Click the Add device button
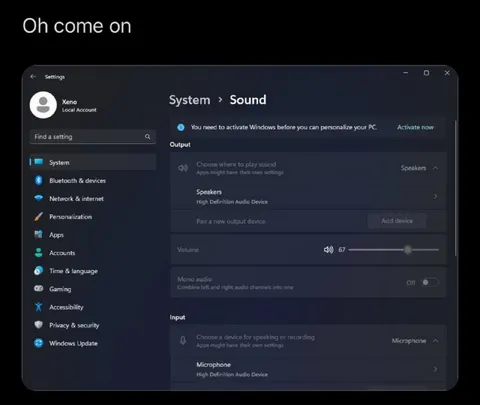The width and height of the screenshot is (480, 405). pos(397,221)
